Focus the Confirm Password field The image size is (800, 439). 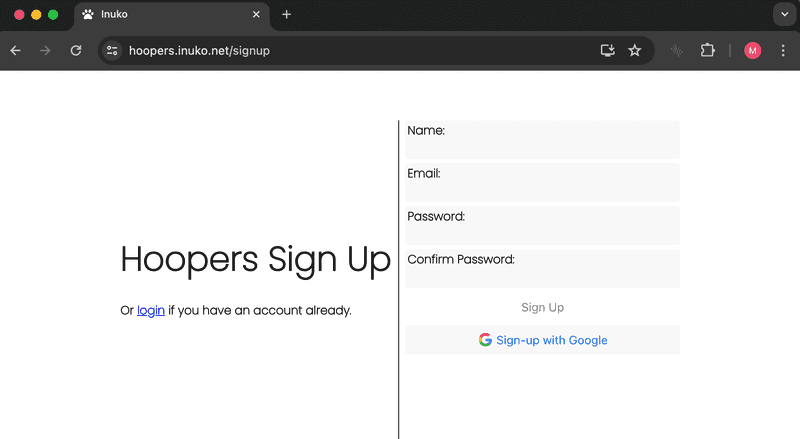click(542, 268)
